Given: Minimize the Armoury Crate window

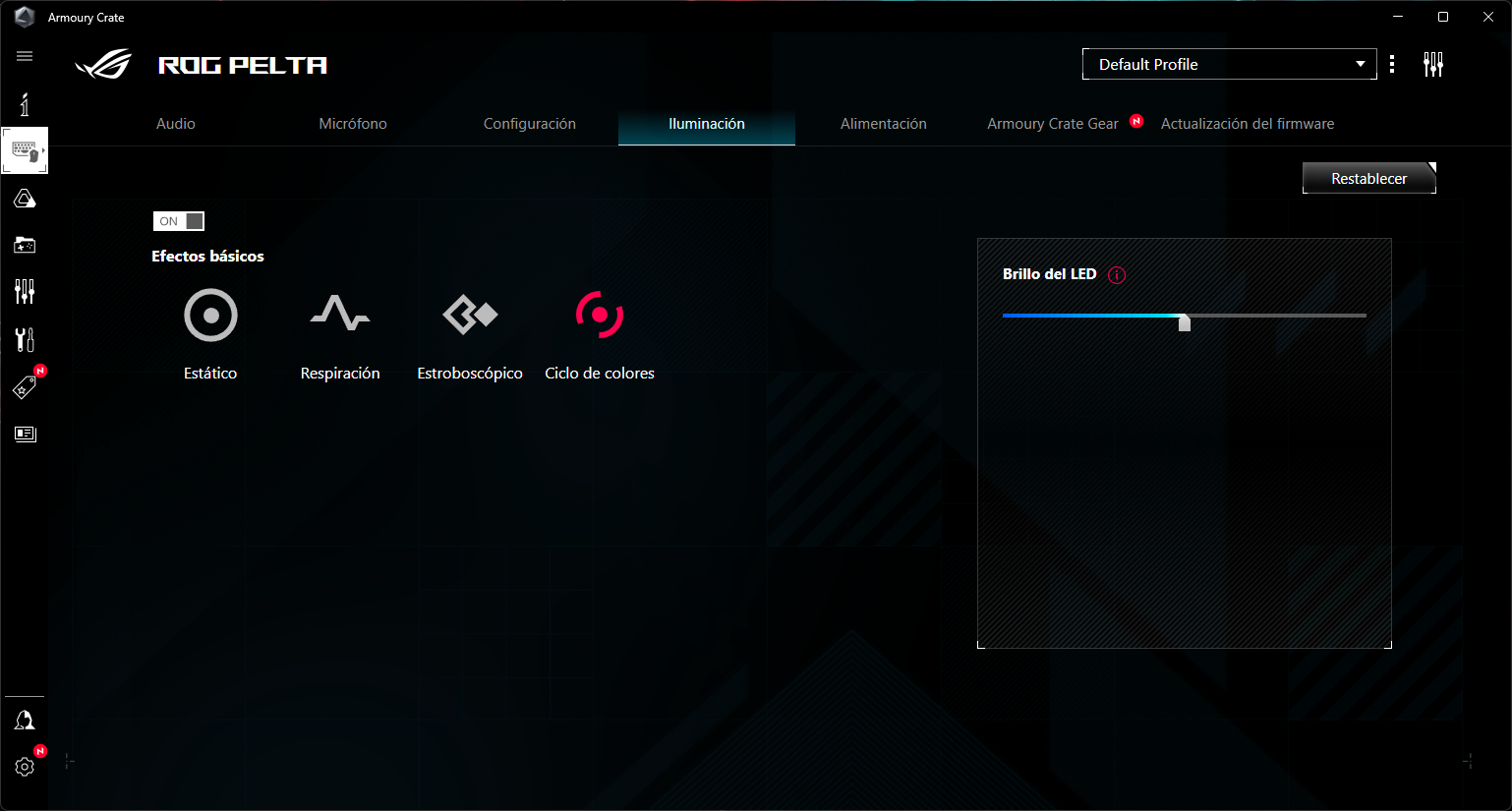Looking at the screenshot, I should 1398,17.
